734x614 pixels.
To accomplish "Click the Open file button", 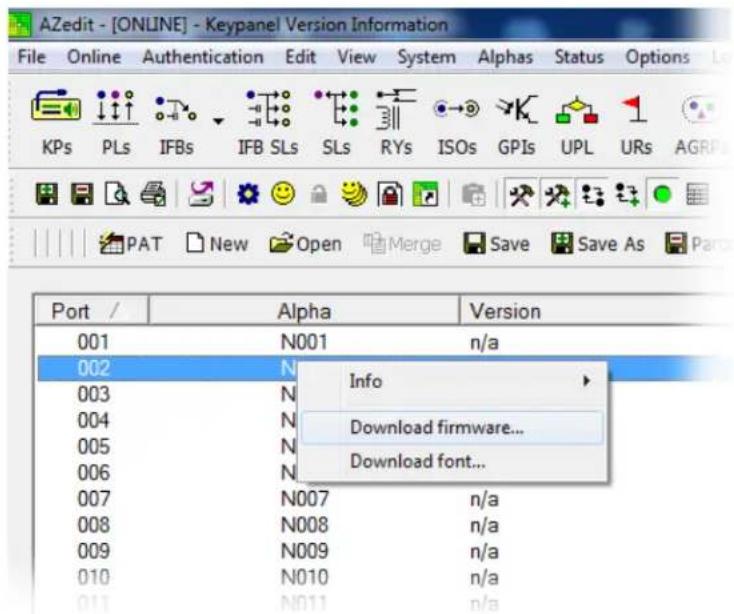I will (x=306, y=243).
